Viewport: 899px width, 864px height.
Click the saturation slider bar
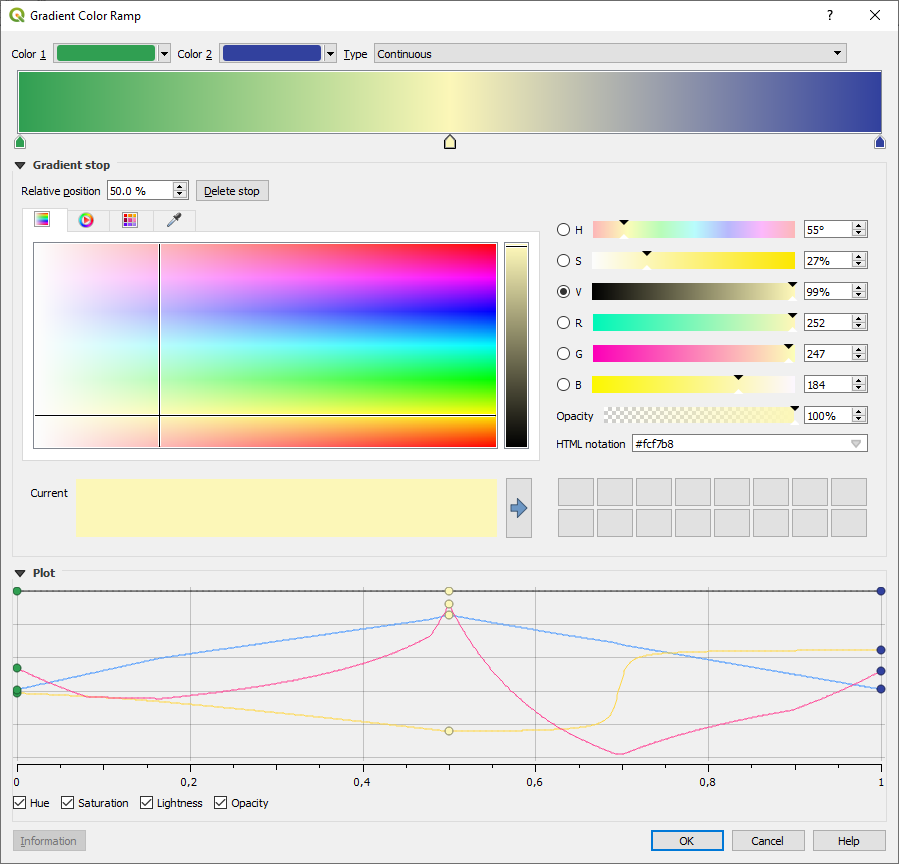(x=694, y=260)
